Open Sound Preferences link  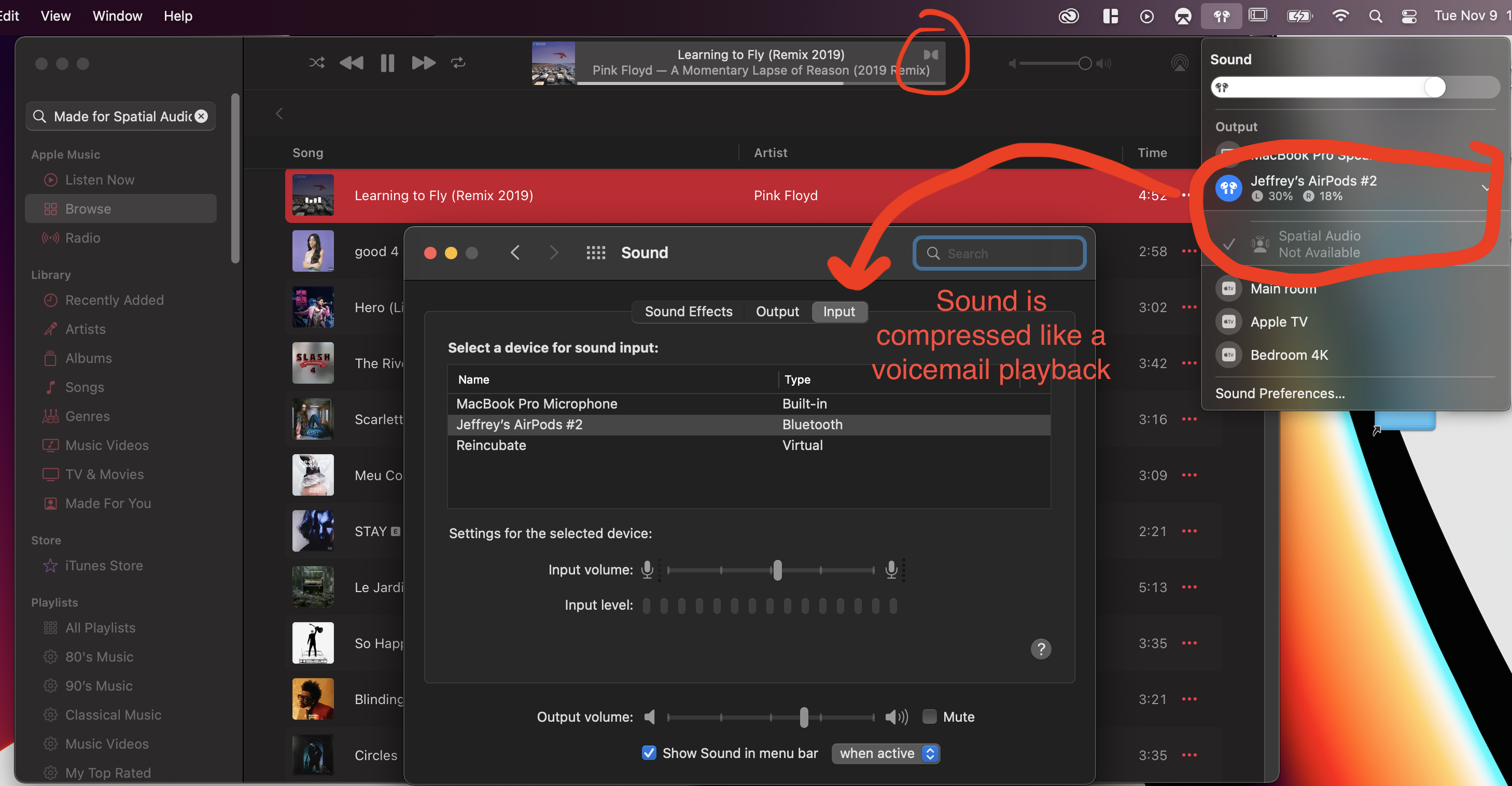[1280, 394]
